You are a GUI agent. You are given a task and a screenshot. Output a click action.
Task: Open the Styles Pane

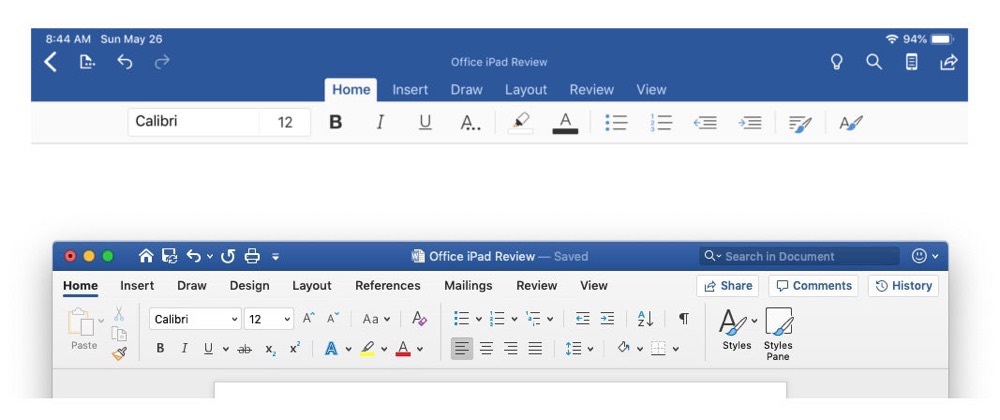[x=778, y=334]
